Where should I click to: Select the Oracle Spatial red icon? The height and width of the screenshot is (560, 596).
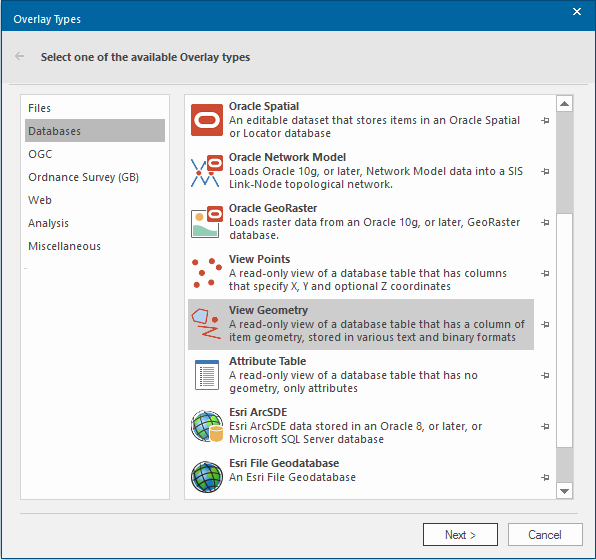tap(206, 120)
